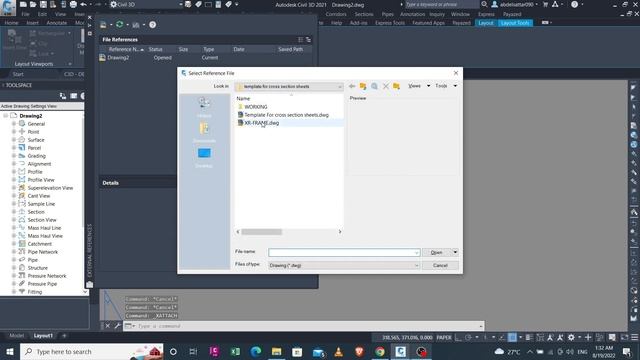Viewport: 640px width, 360px height.
Task: Select Template For cross section sheets.dwg file
Action: (287, 115)
